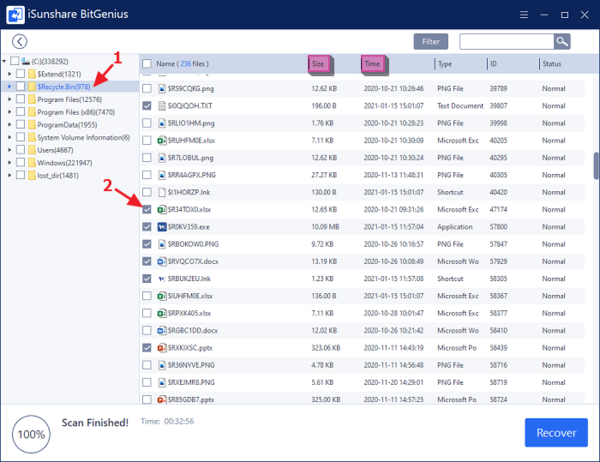Open the hamburger menu icon in title bar
This screenshot has width=600, height=462.
coord(524,15)
